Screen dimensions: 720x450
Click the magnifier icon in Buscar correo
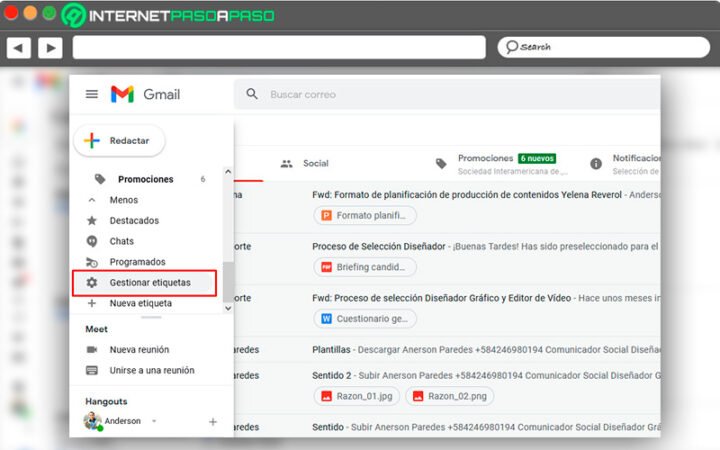click(252, 94)
